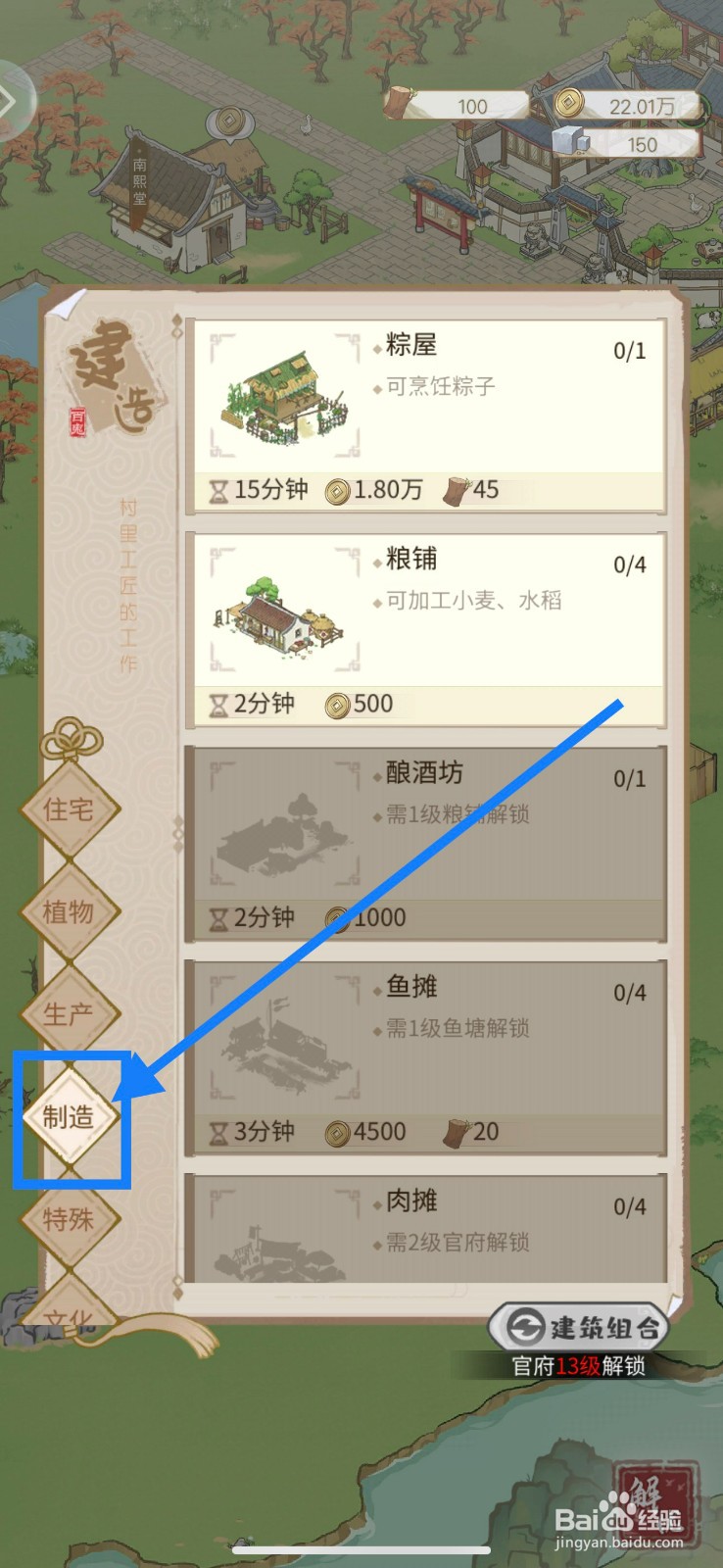Tap the locked 肉摊 building card

tap(426, 1228)
